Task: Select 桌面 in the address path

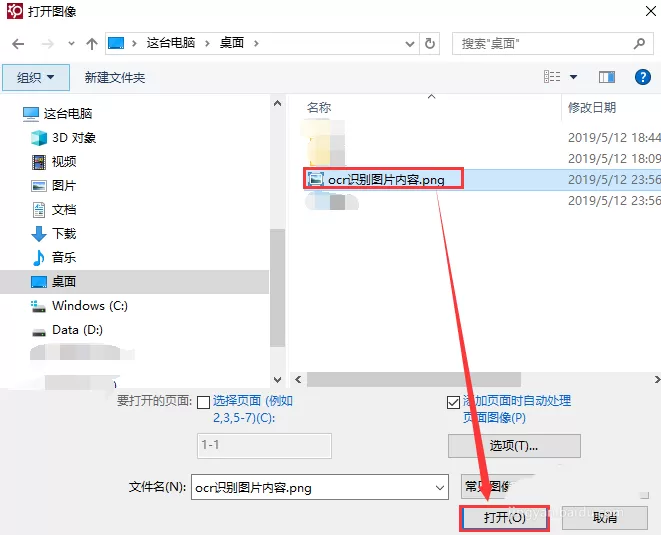Action: [232, 43]
